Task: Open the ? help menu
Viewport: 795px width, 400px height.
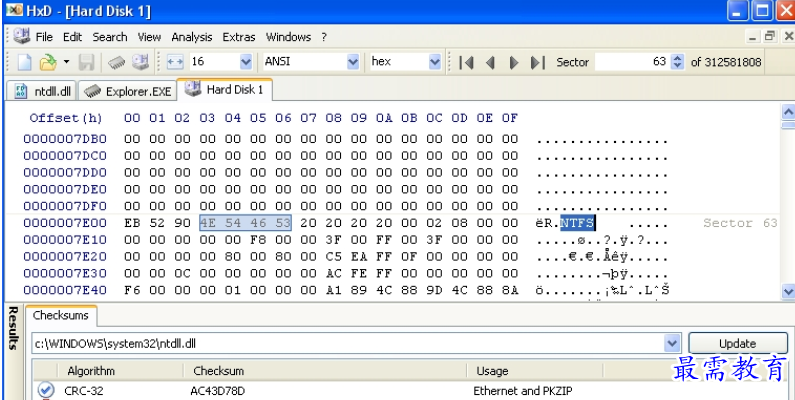Action: [324, 37]
